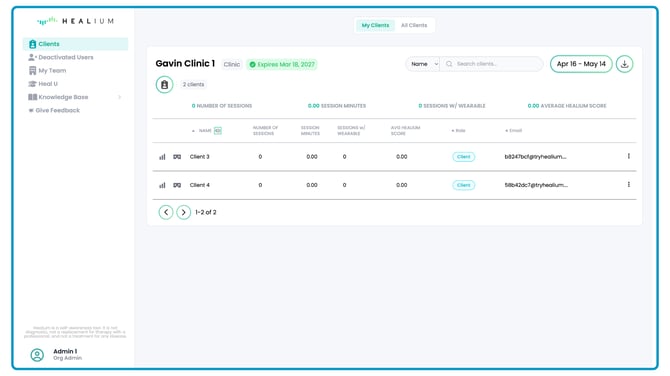670x376 pixels.
Task: Open the Knowledge Base menu item
Action: point(58,97)
